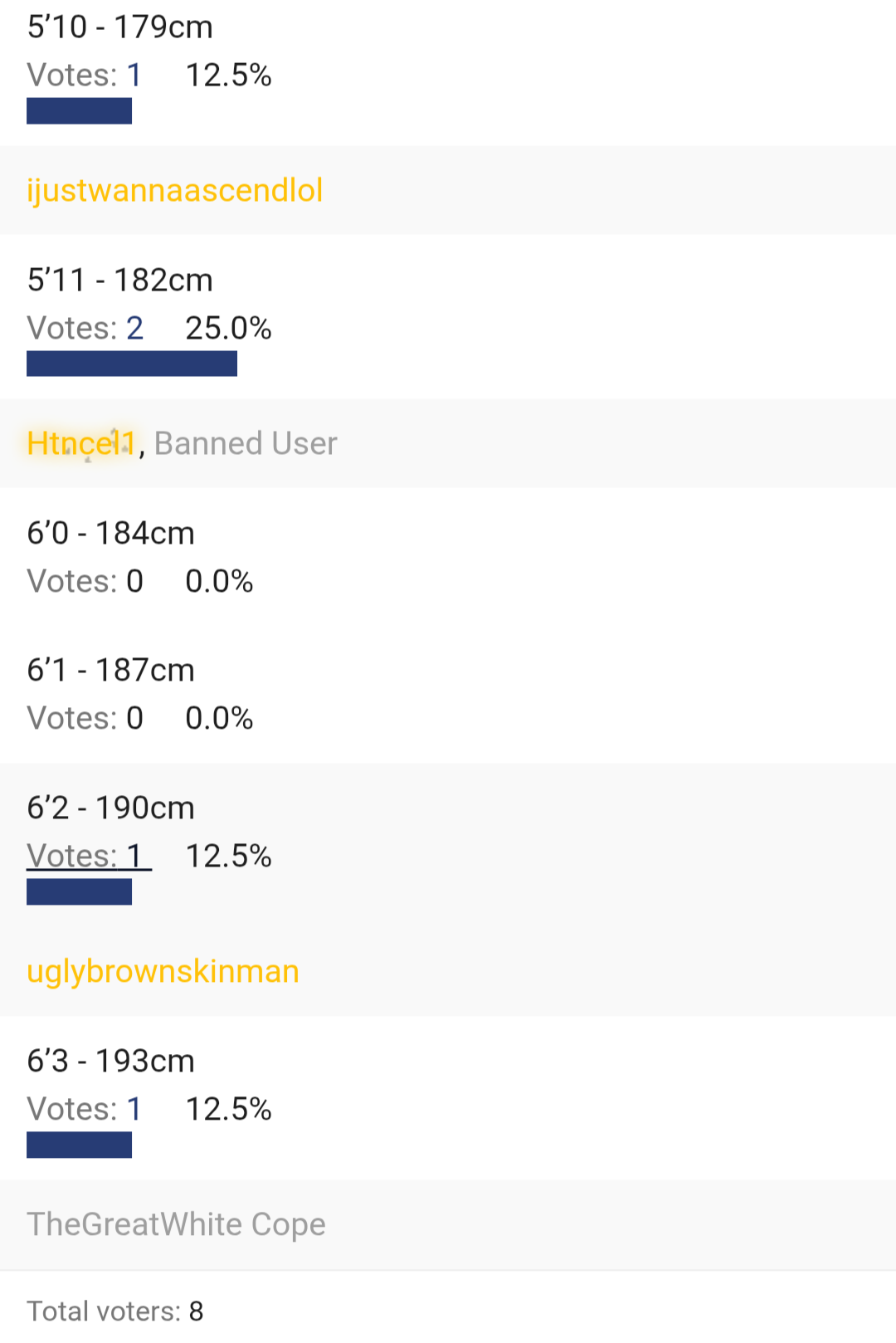
Task: Select the 6'0 - 184cm poll option
Action: click(x=111, y=533)
